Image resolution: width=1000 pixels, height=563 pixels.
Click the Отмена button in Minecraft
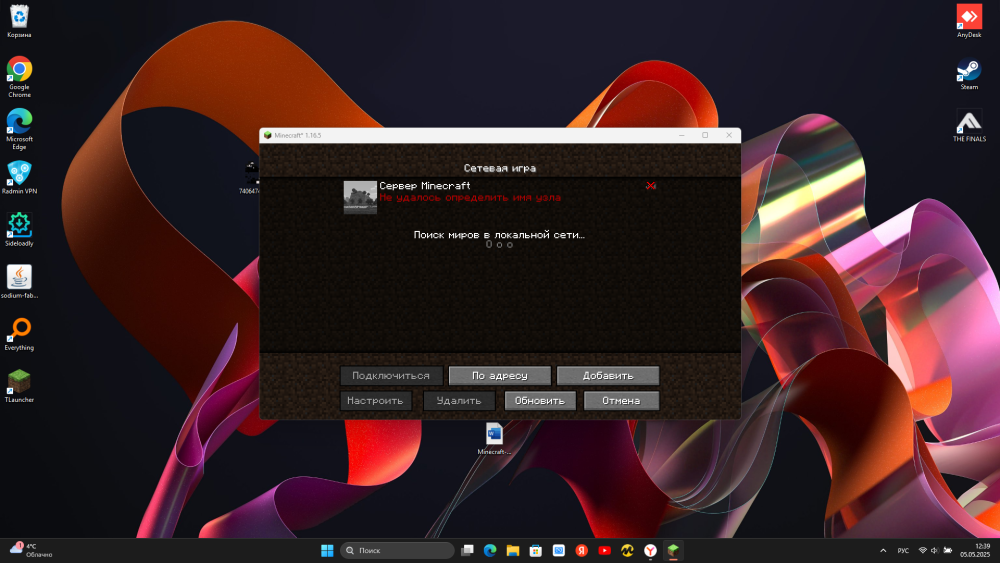(621, 400)
